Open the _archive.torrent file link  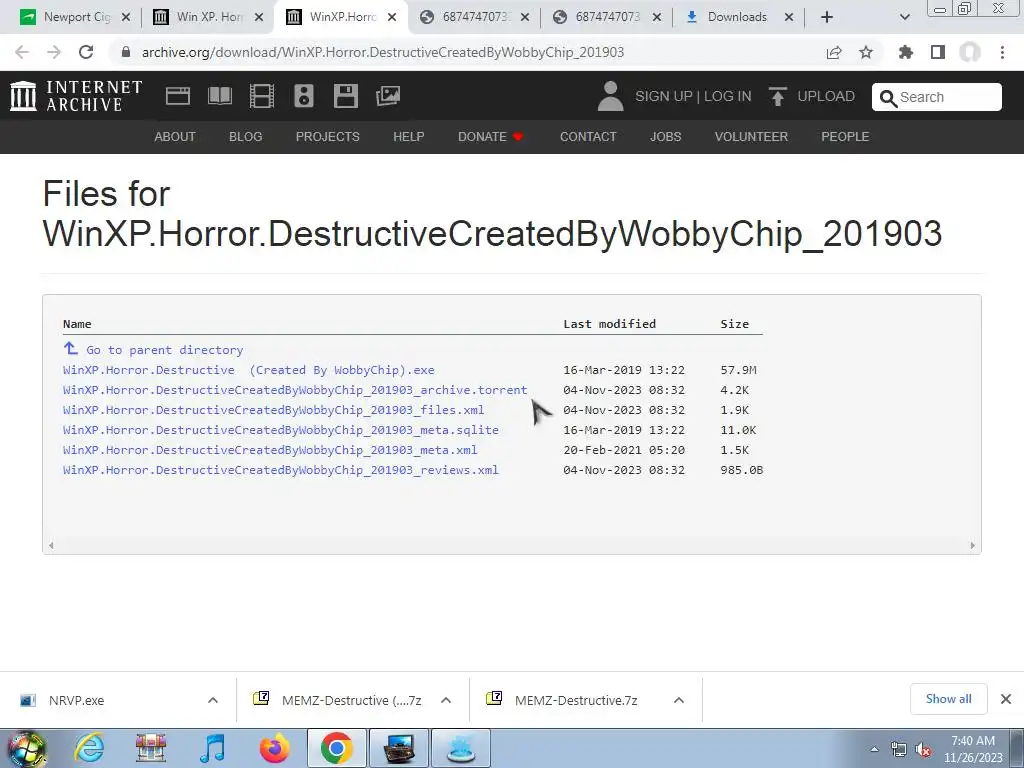tap(295, 390)
